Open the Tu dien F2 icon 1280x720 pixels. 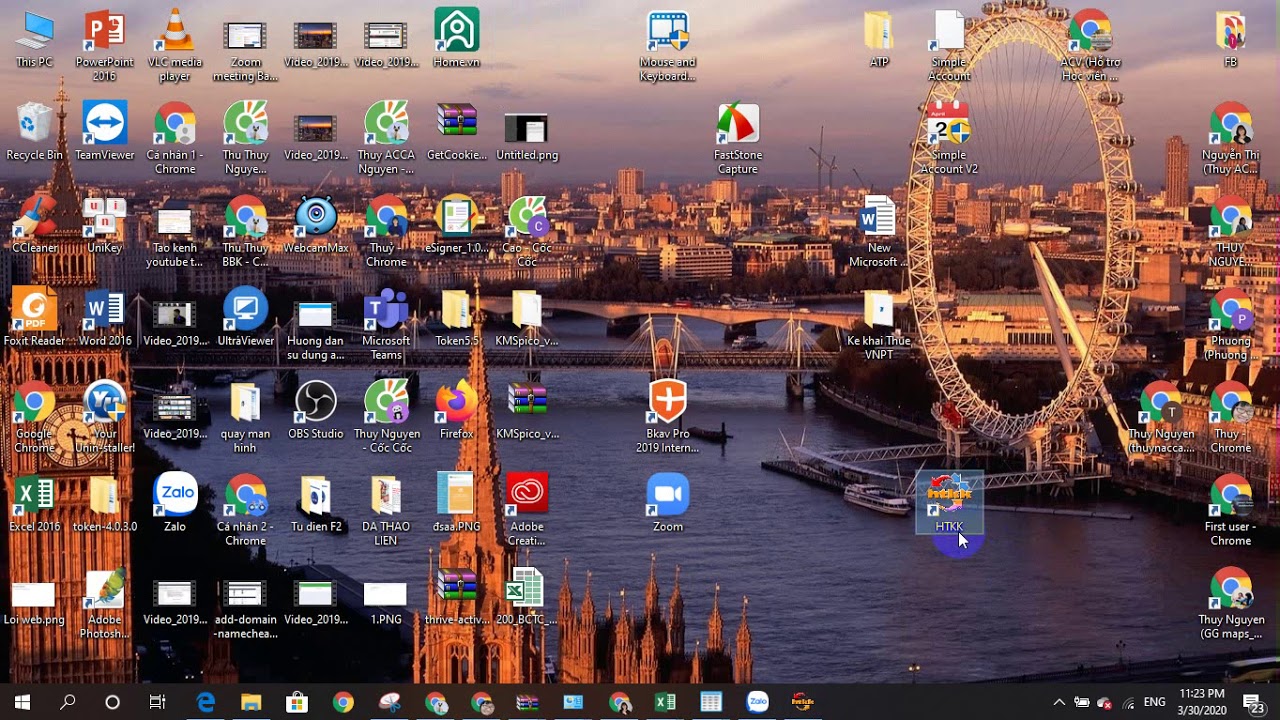point(316,503)
